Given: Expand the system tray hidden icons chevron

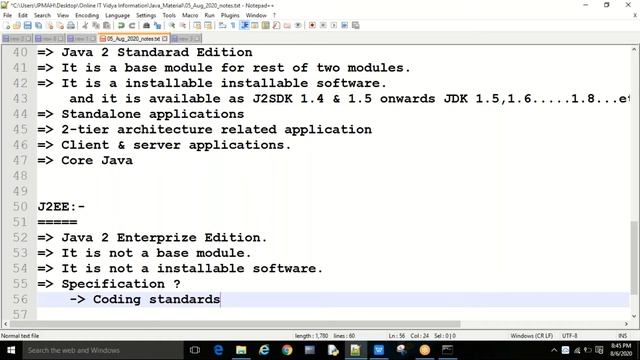Looking at the screenshot, I should [554, 350].
